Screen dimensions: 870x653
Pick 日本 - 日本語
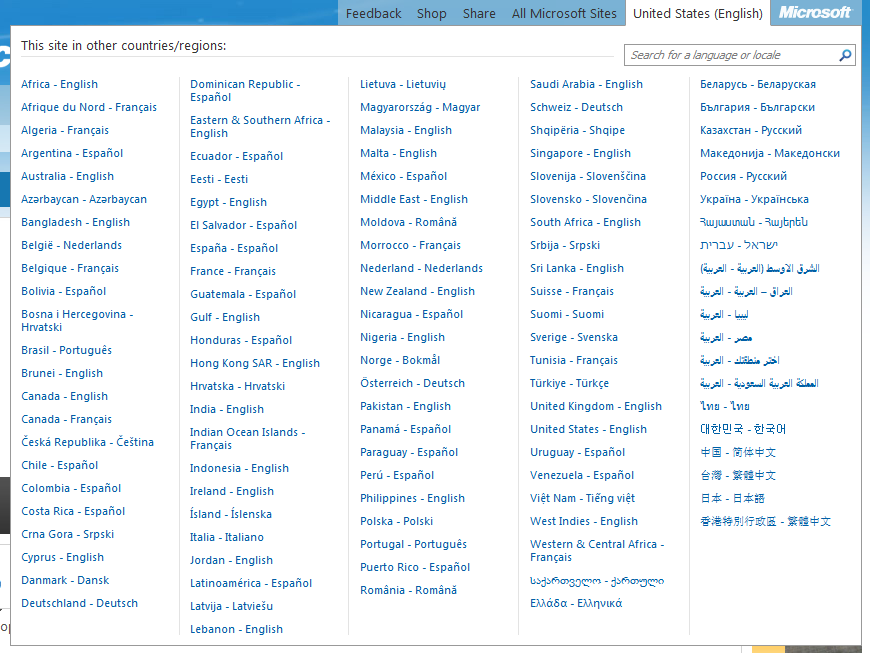[x=732, y=498]
